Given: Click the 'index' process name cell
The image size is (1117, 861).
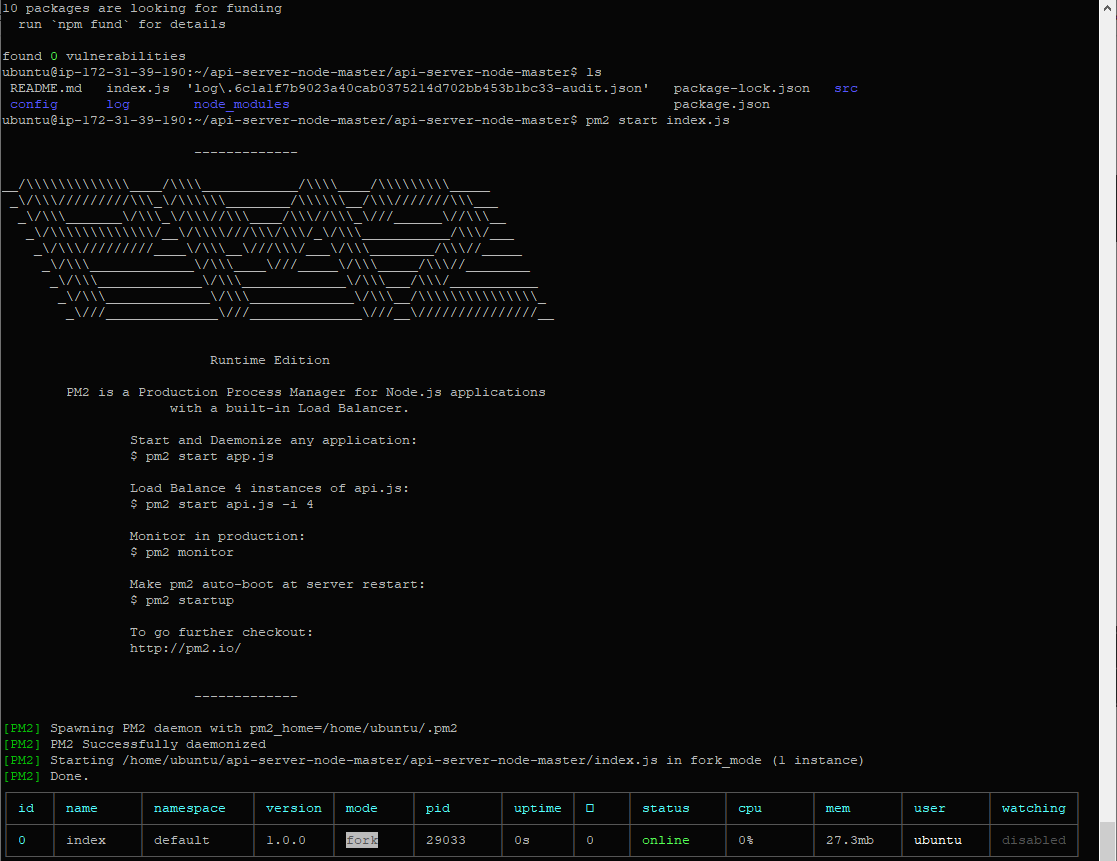Looking at the screenshot, I should [x=85, y=840].
